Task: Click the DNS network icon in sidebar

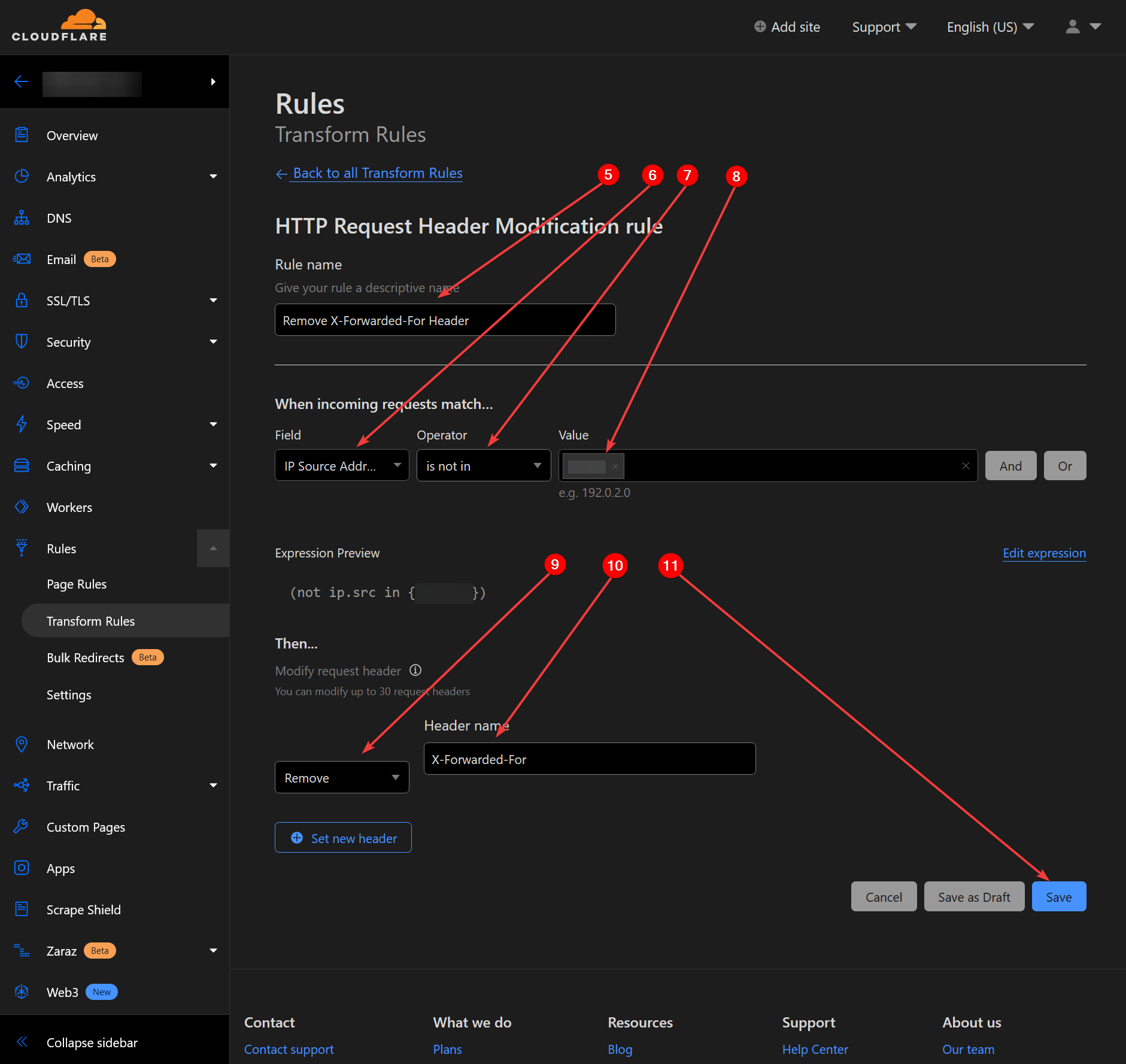Action: click(22, 218)
